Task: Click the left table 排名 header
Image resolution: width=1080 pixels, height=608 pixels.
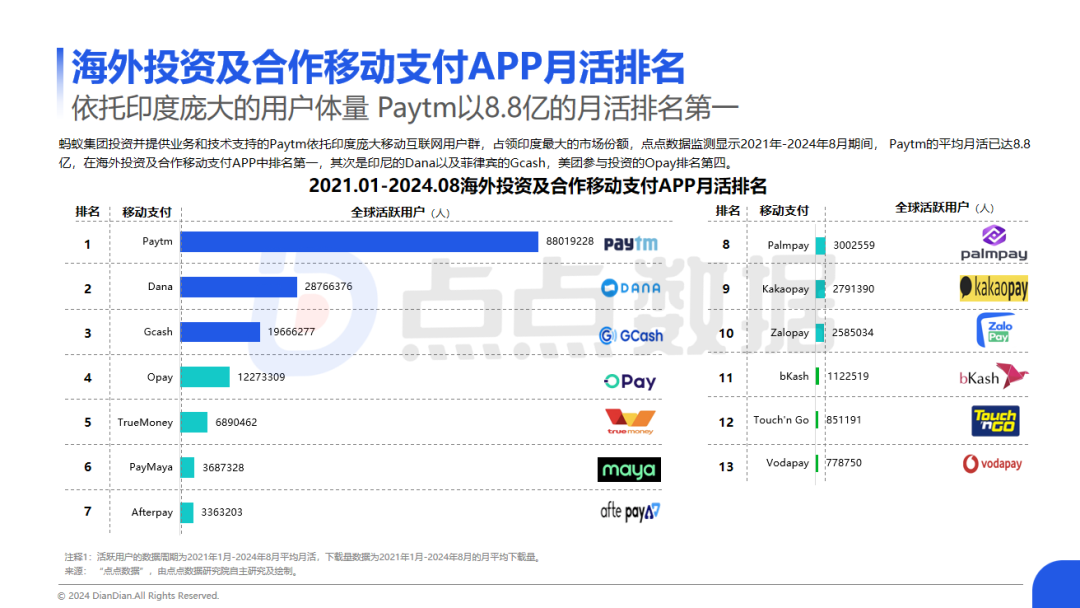Action: [x=87, y=211]
